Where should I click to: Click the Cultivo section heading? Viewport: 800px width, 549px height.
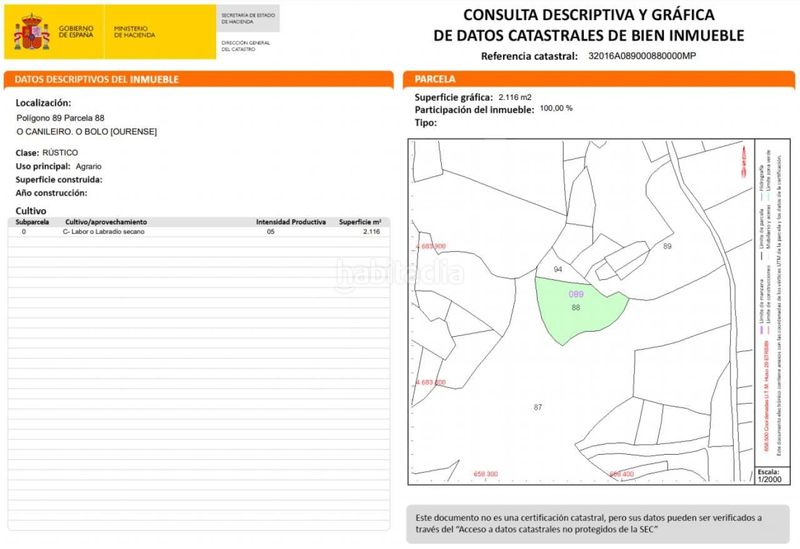pos(31,211)
